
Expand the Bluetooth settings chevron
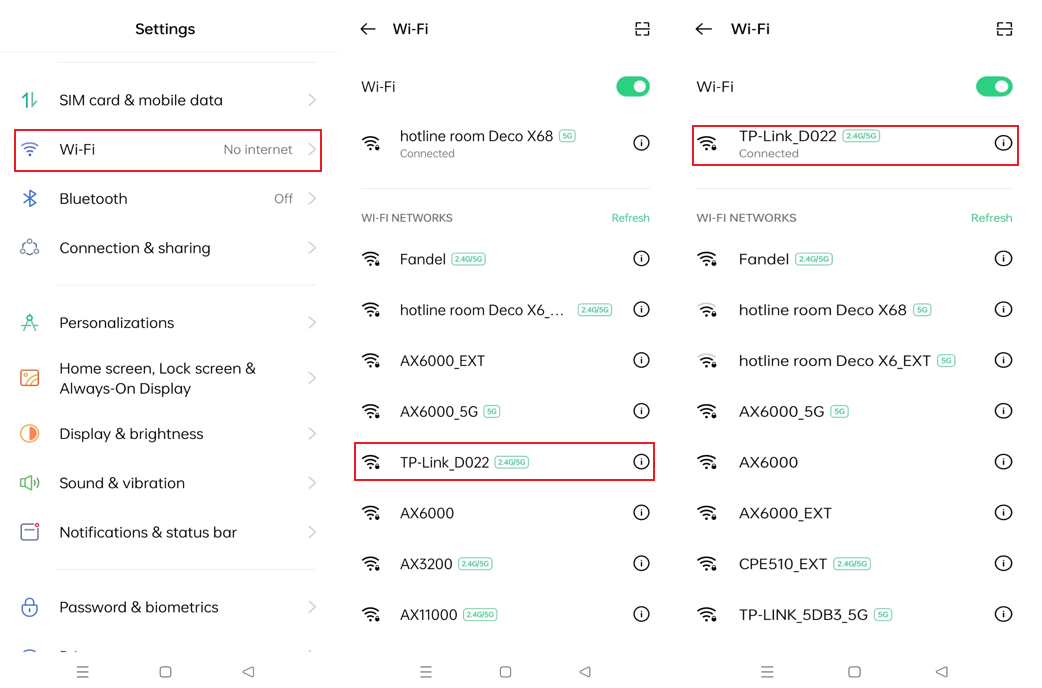click(x=311, y=198)
